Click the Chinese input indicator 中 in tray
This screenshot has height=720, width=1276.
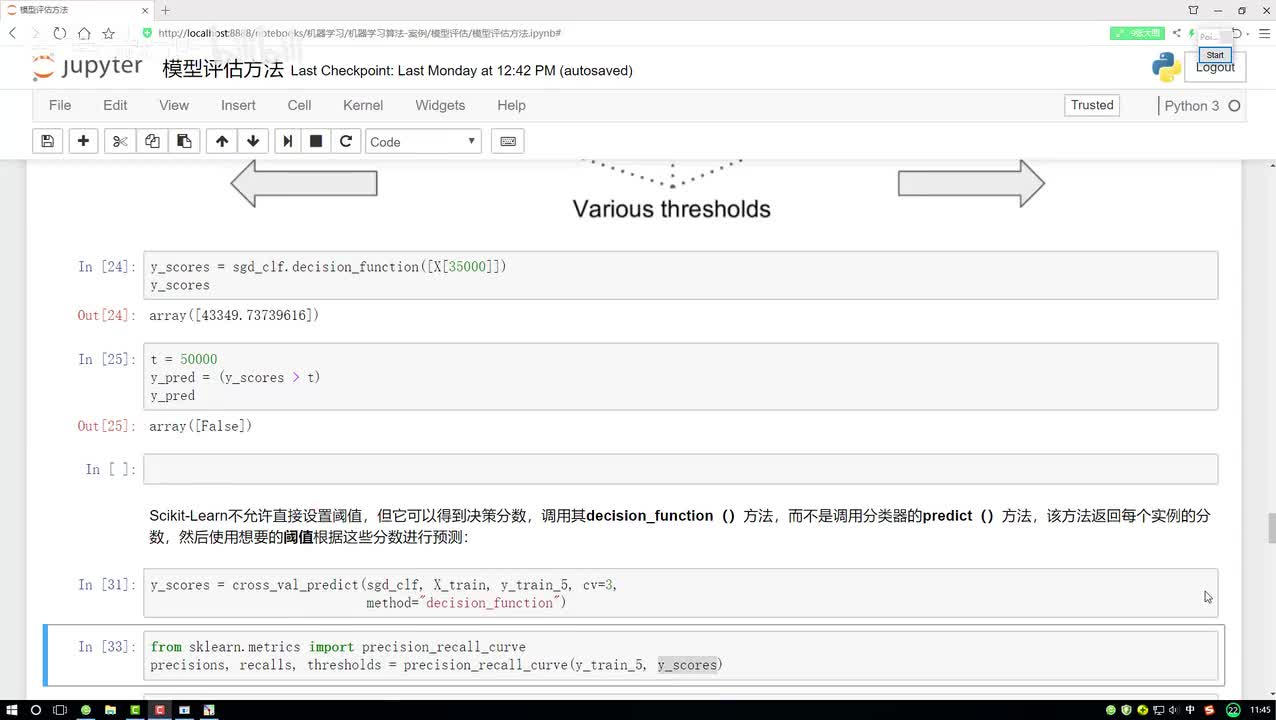(1190, 710)
